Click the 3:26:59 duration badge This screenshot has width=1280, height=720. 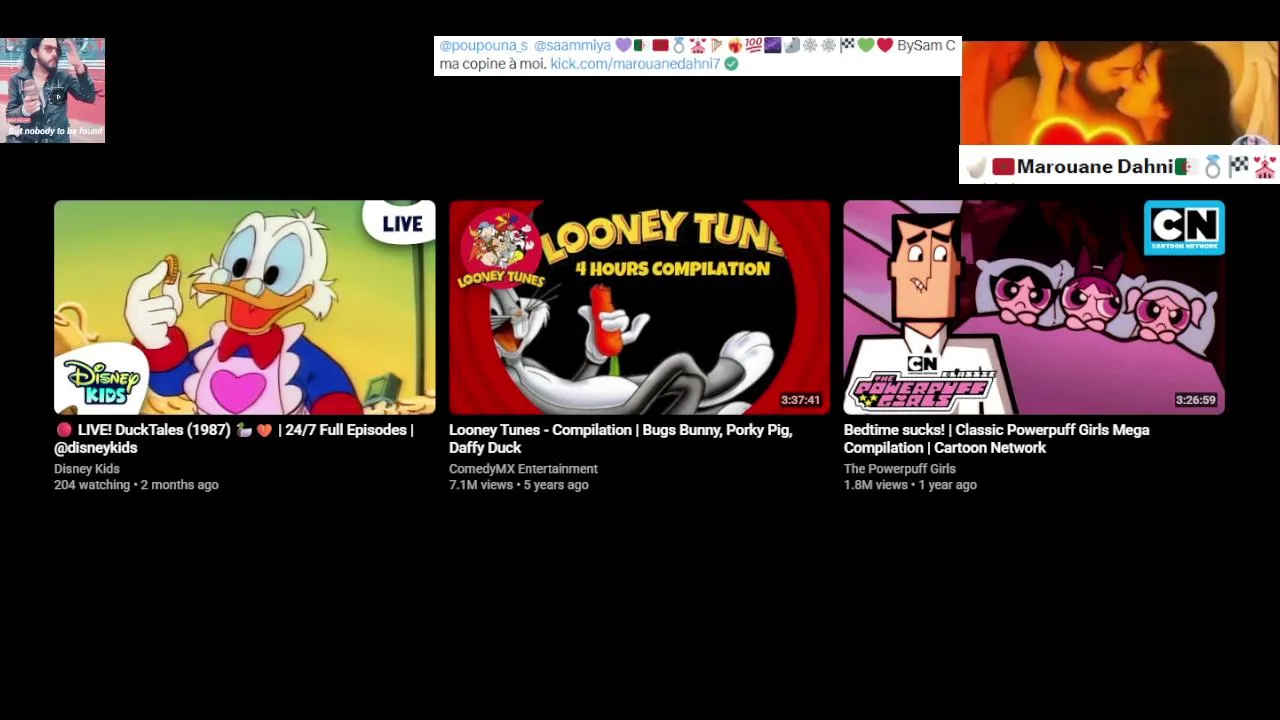pyautogui.click(x=1195, y=400)
